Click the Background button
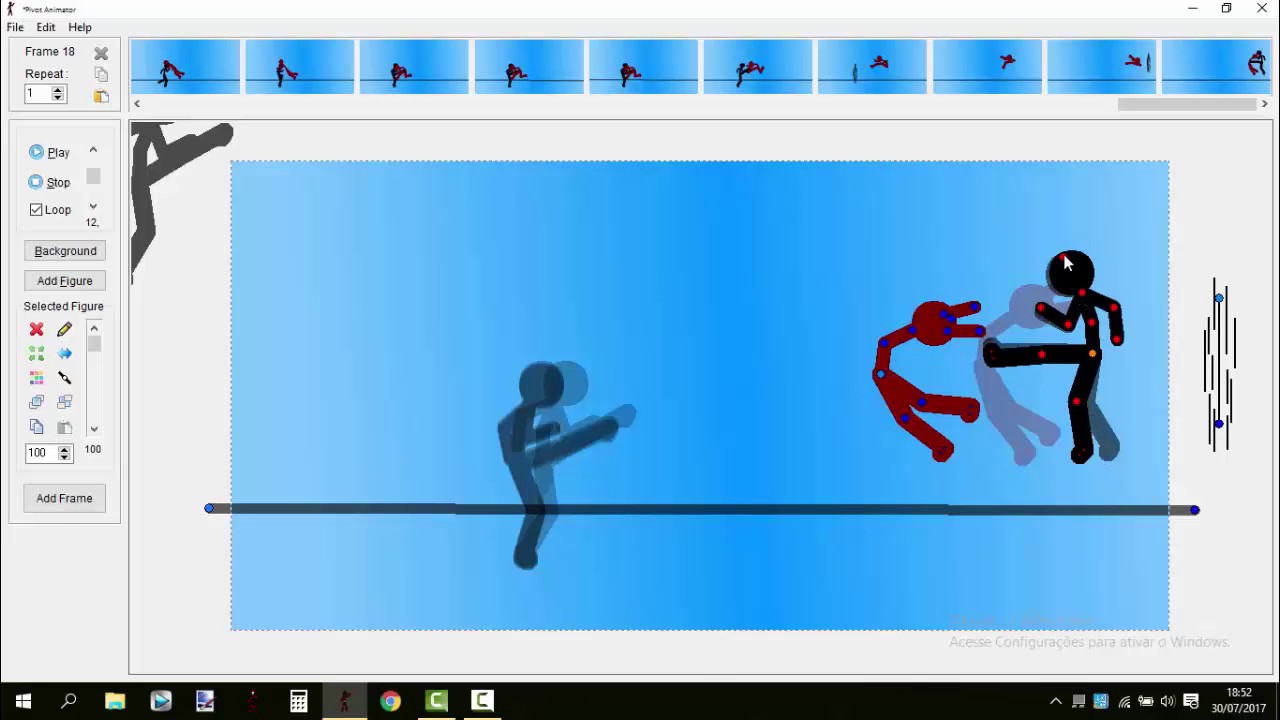Screen dimensions: 1280x720 [65, 251]
